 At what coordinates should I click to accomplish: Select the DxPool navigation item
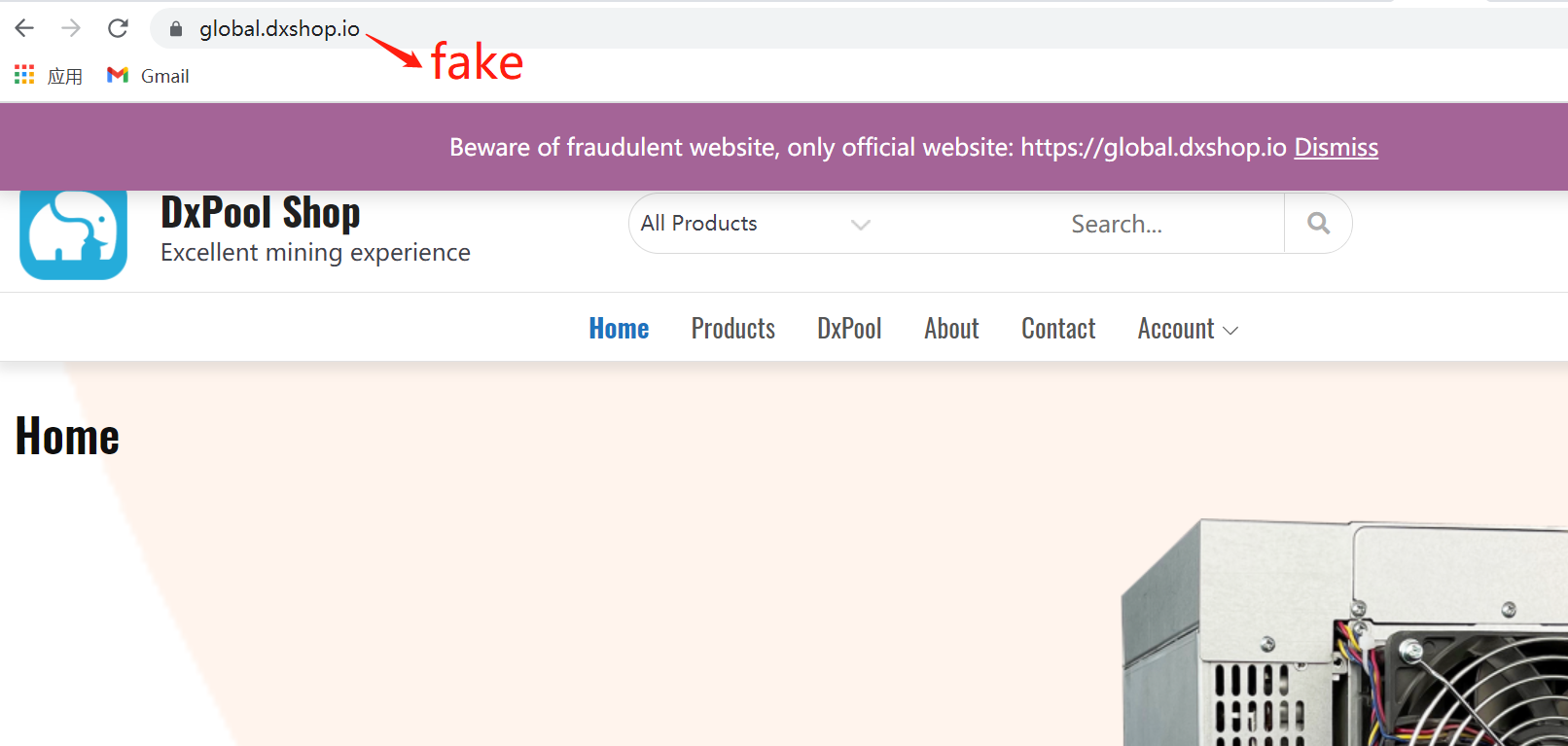(849, 328)
